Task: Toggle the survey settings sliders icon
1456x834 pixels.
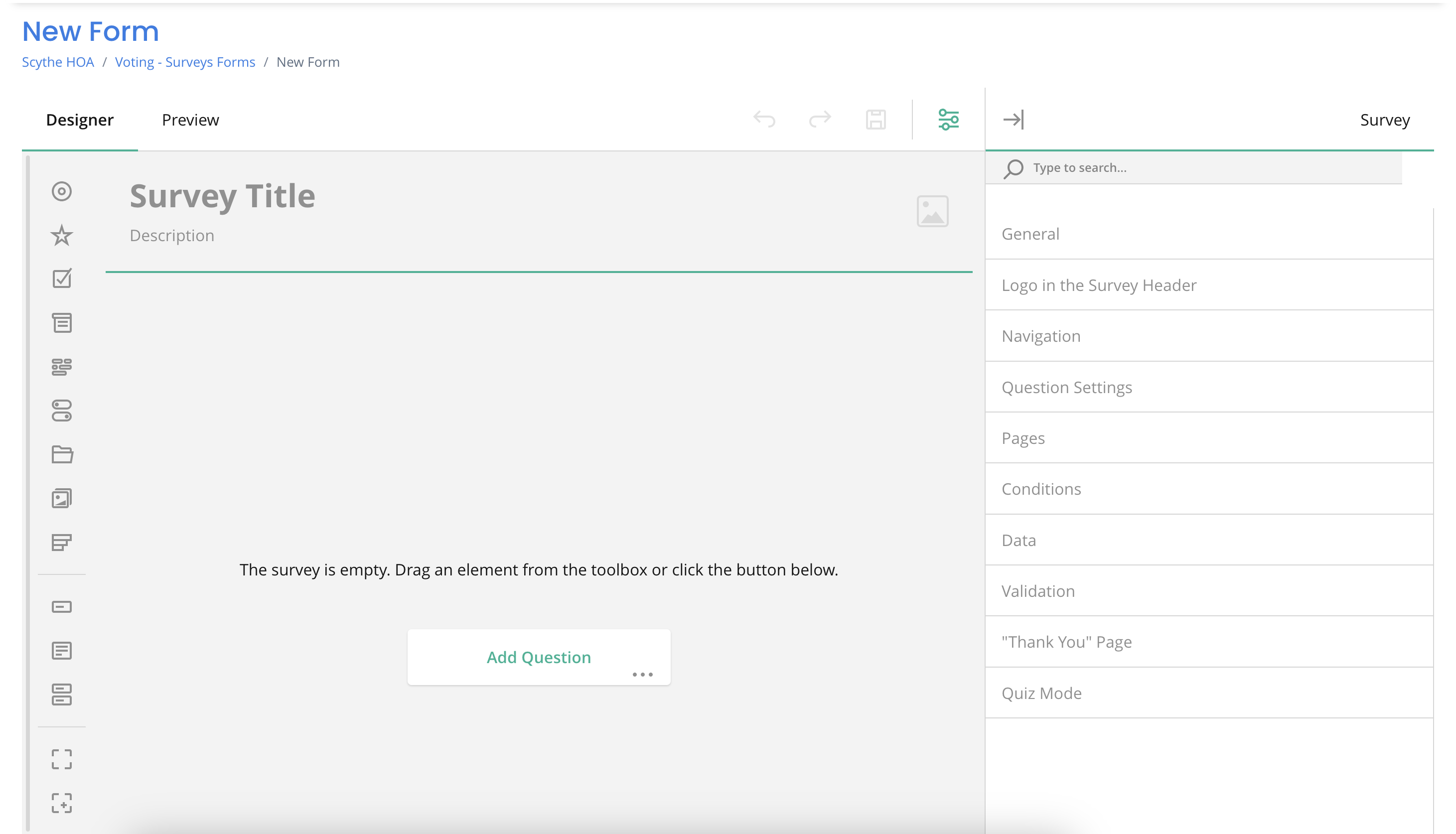Action: click(949, 120)
